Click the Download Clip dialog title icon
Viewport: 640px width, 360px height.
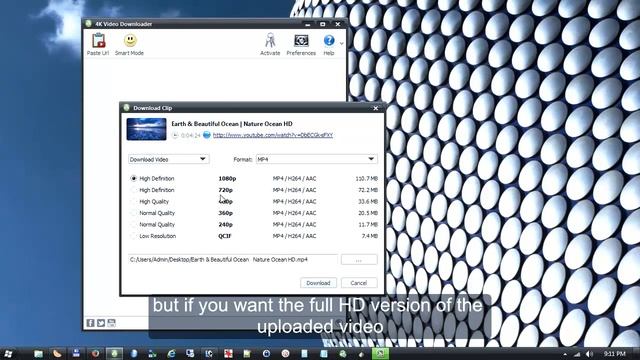pos(127,108)
